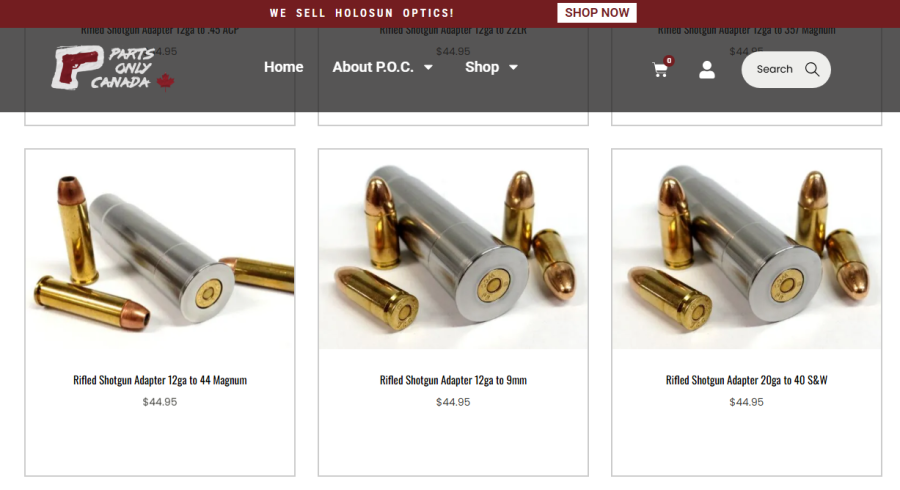Open Rifled Shotgun Adapter 20ga to 40 S&W link
Viewport: 900px width, 490px height.
pyautogui.click(x=747, y=380)
